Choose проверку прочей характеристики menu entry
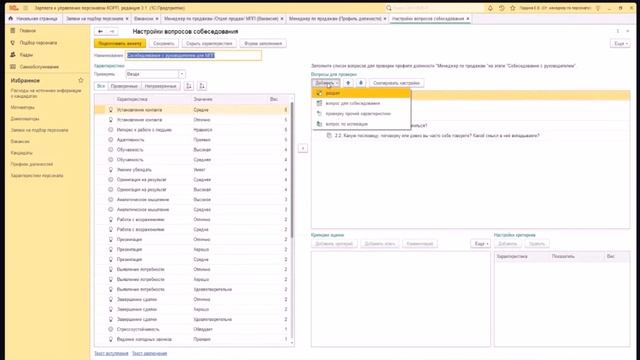The height and width of the screenshot is (360, 640). coord(361,113)
